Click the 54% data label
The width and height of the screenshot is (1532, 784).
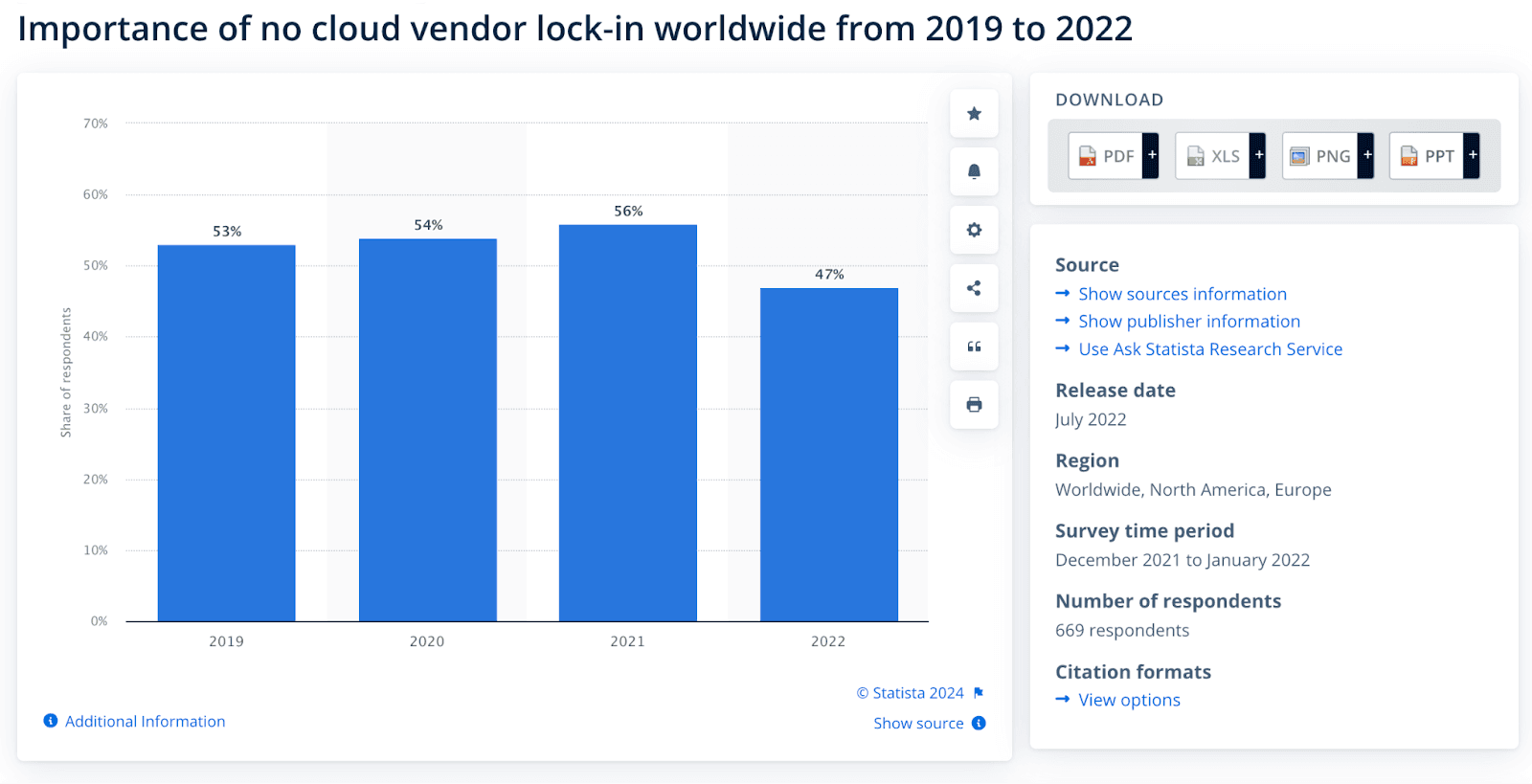tap(428, 225)
